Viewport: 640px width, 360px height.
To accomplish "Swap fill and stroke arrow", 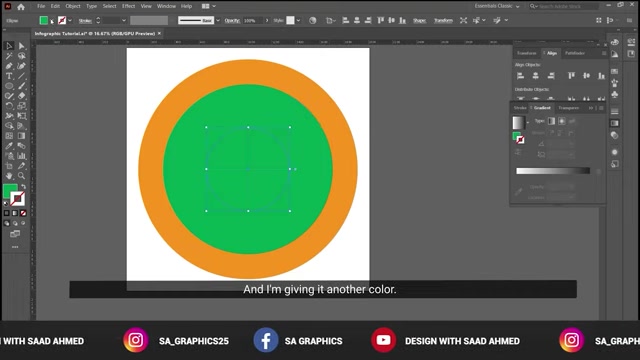I will [24, 187].
